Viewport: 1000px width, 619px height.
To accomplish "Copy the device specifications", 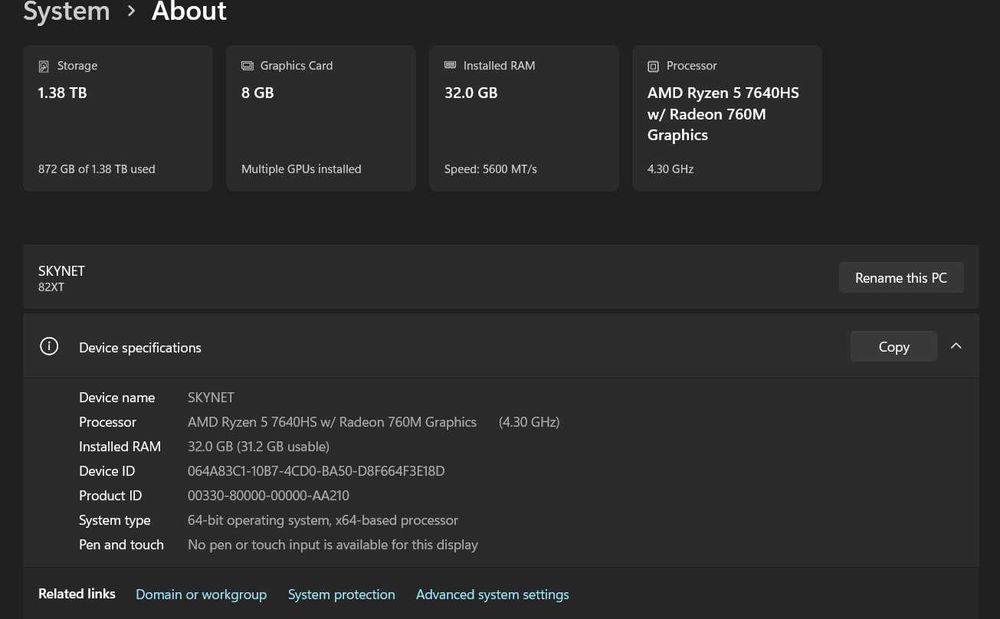I will pos(893,347).
